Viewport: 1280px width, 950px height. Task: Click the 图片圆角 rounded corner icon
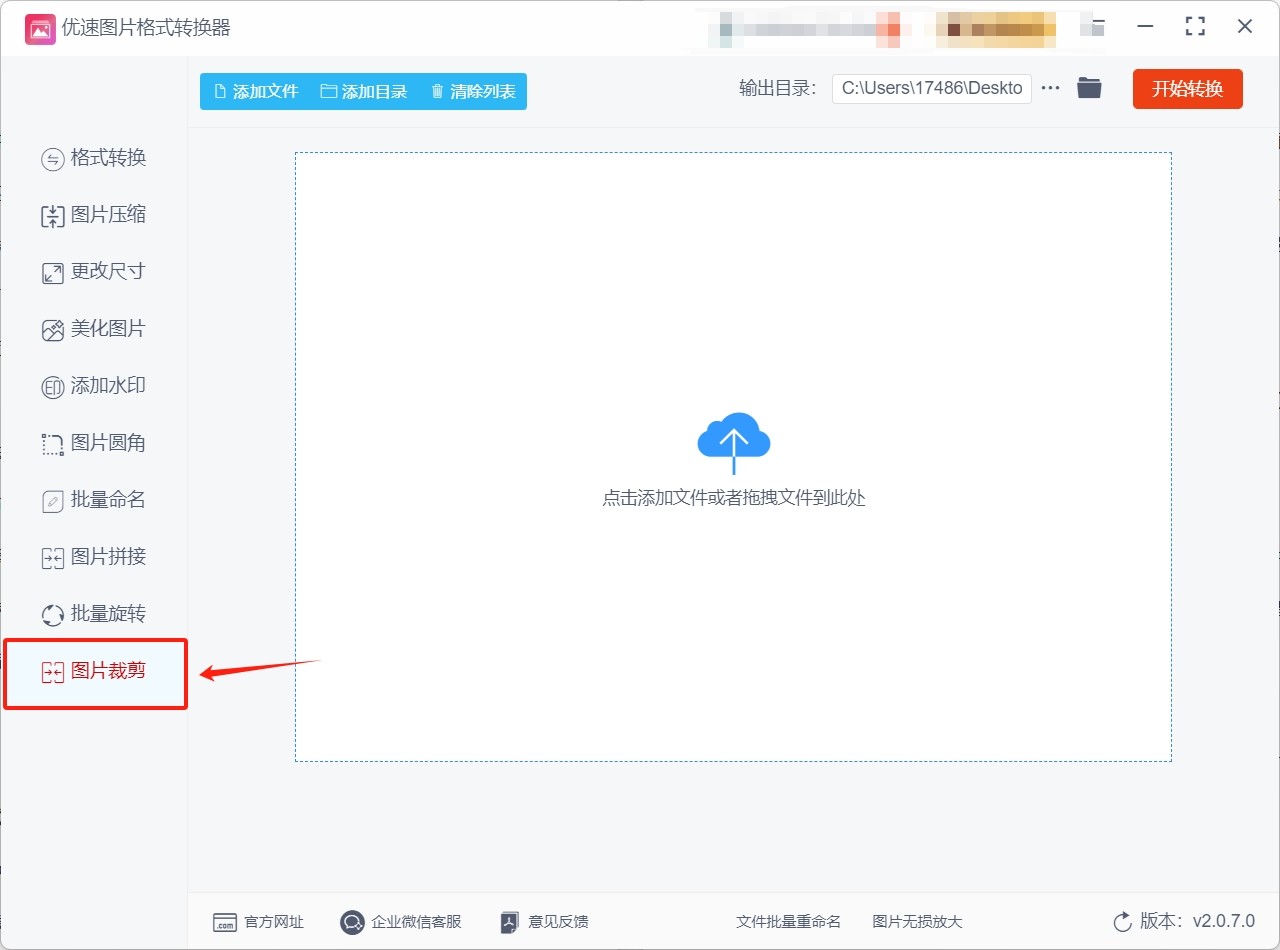52,444
